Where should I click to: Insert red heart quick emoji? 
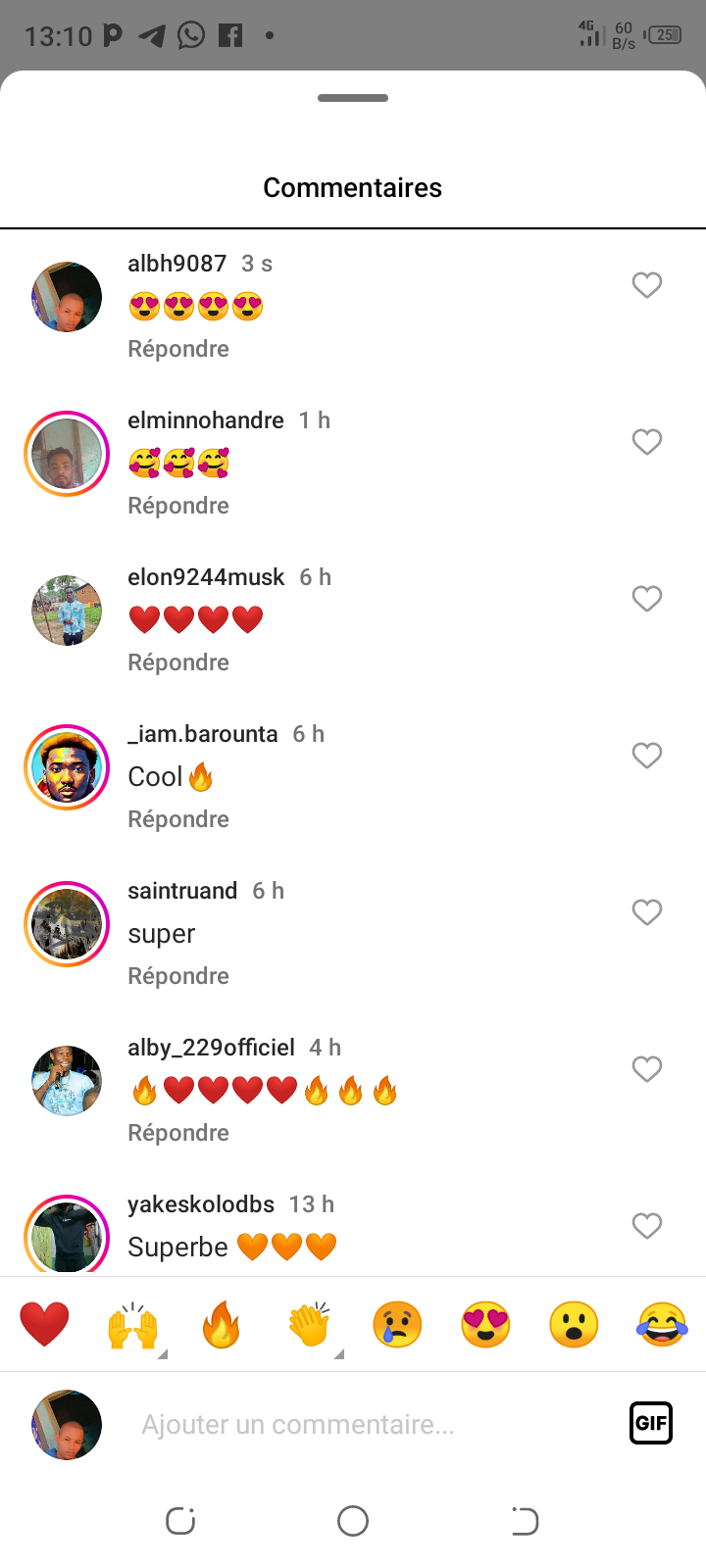(x=45, y=1325)
